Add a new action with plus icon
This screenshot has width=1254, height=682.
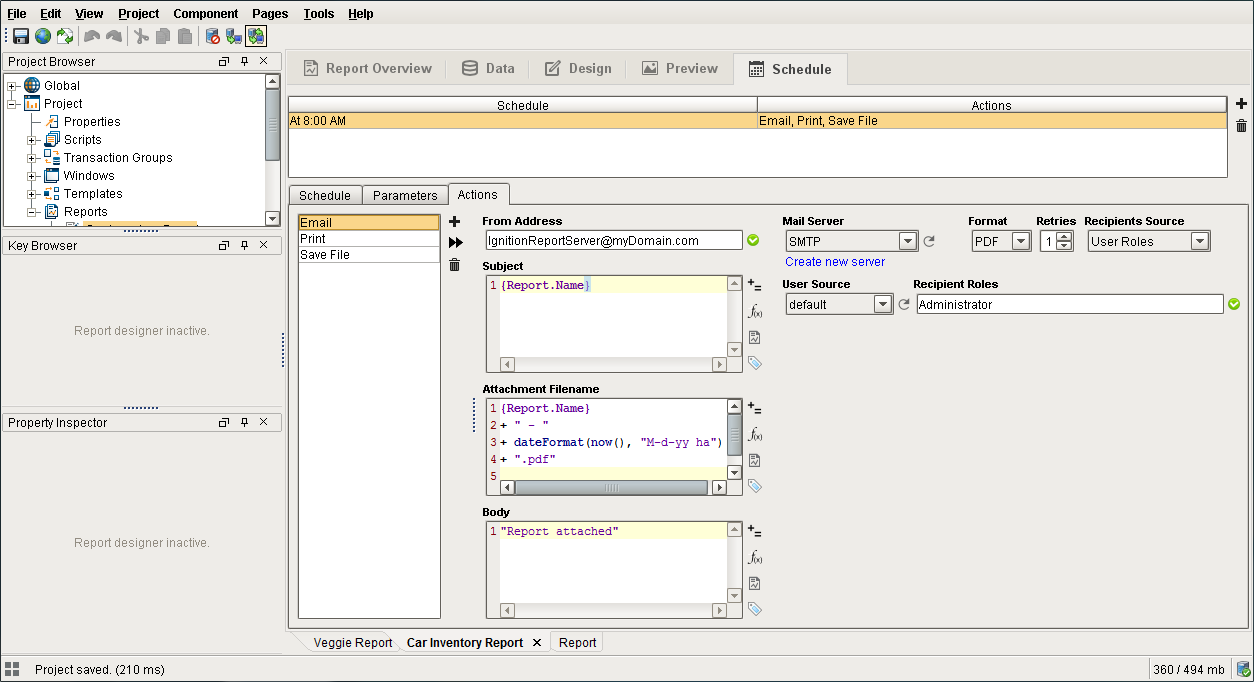[x=454, y=221]
